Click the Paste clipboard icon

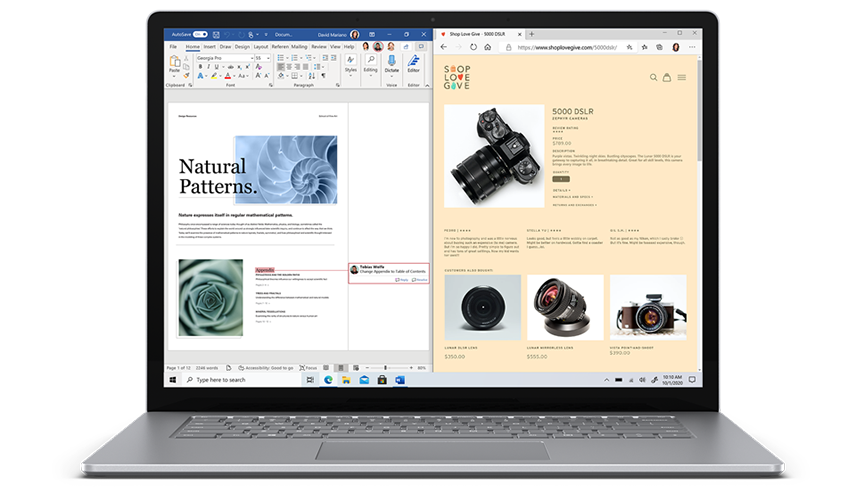pyautogui.click(x=175, y=61)
